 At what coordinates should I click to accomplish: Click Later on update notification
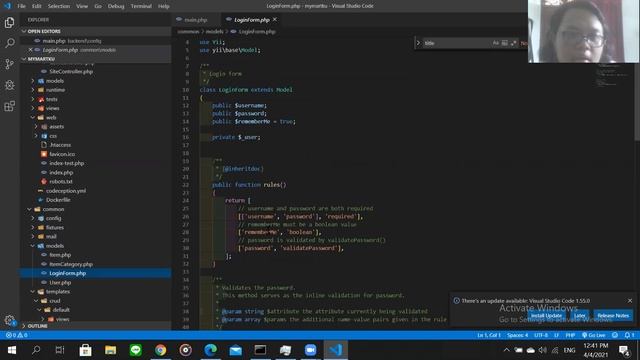580,316
